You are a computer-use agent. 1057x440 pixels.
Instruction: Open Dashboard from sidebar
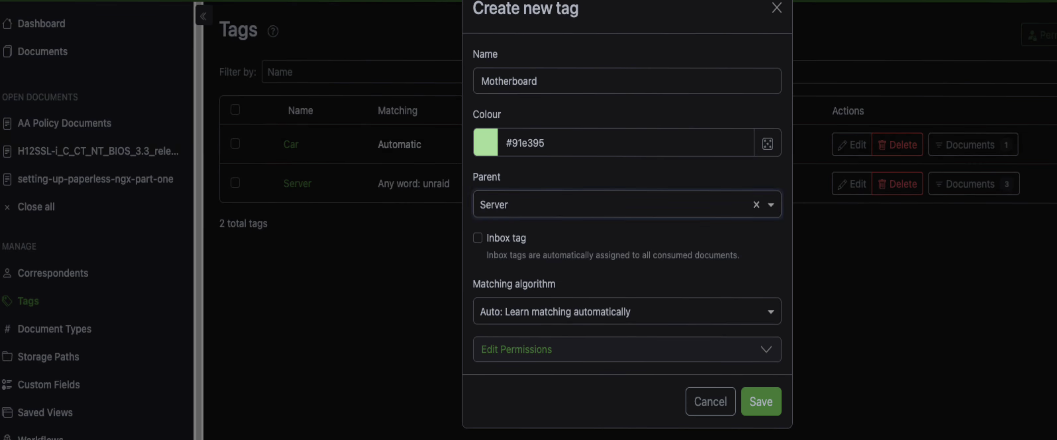click(x=41, y=23)
